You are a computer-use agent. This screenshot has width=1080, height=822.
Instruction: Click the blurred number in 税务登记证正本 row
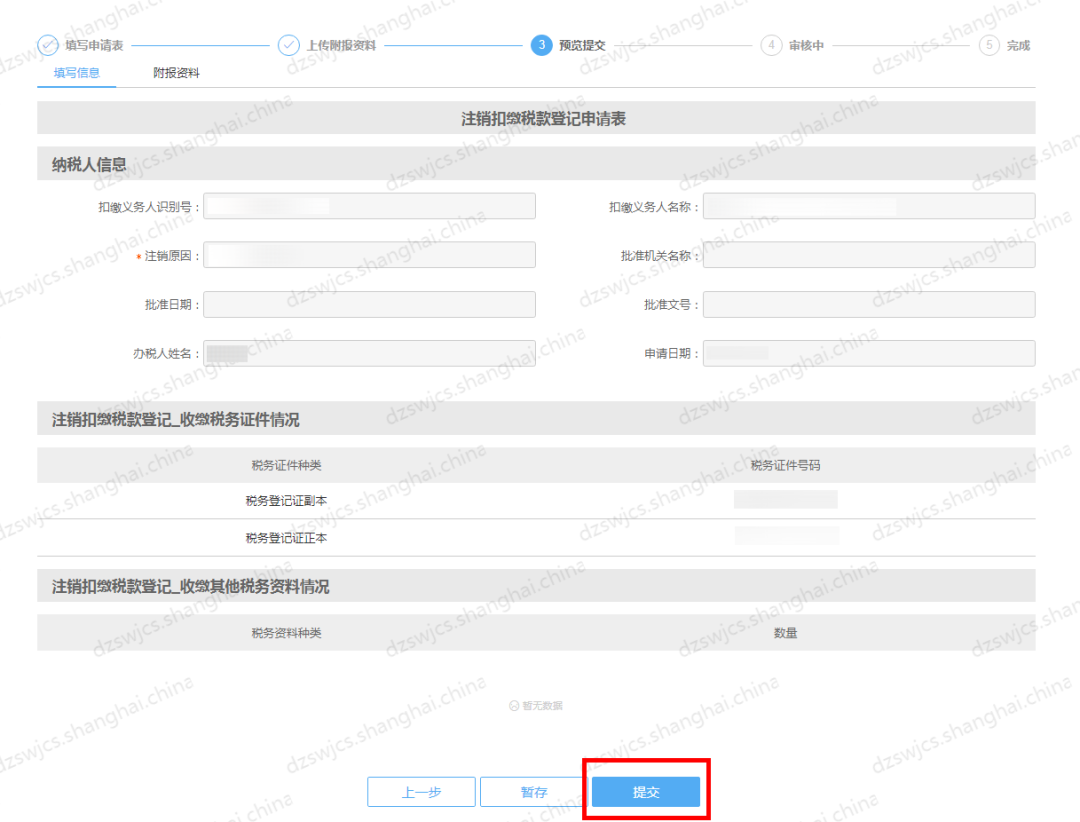click(787, 536)
